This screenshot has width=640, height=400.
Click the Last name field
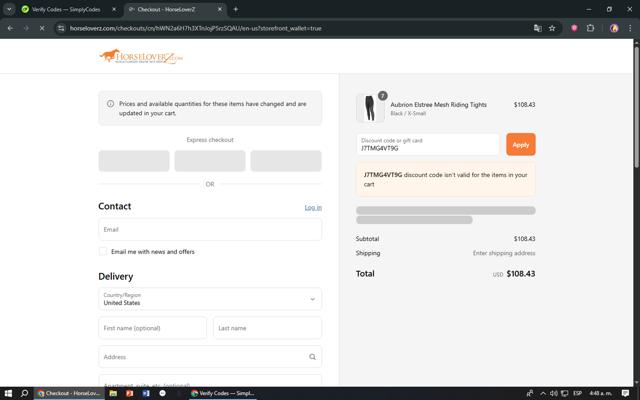[x=267, y=328]
